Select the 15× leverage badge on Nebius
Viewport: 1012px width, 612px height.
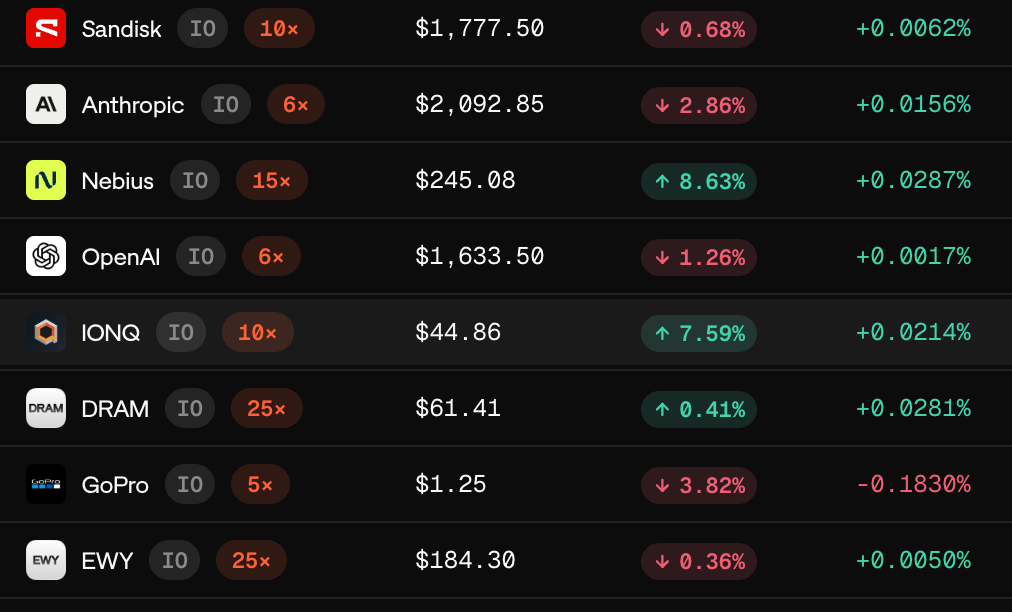point(272,180)
